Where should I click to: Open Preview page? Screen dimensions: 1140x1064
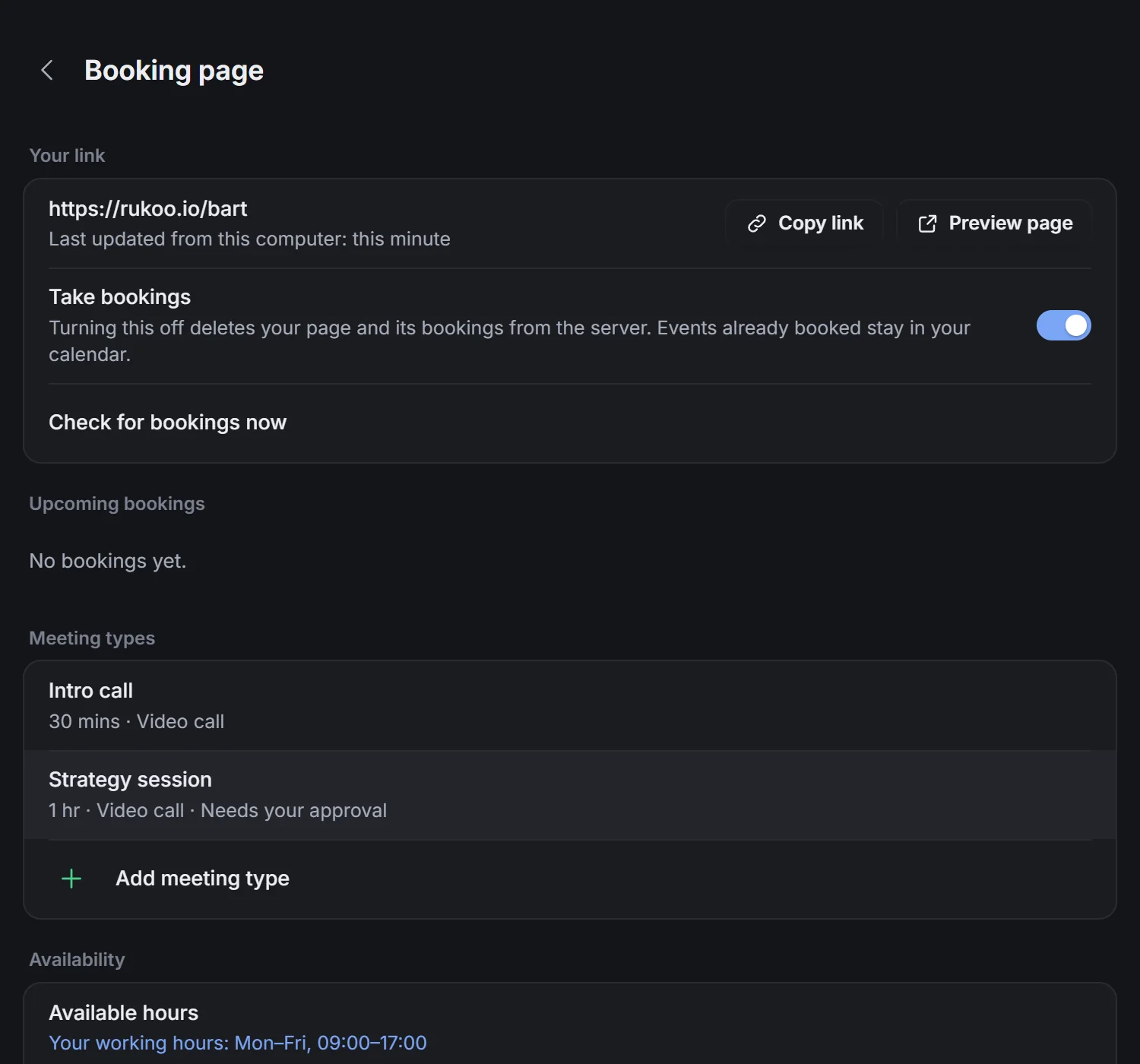point(994,223)
